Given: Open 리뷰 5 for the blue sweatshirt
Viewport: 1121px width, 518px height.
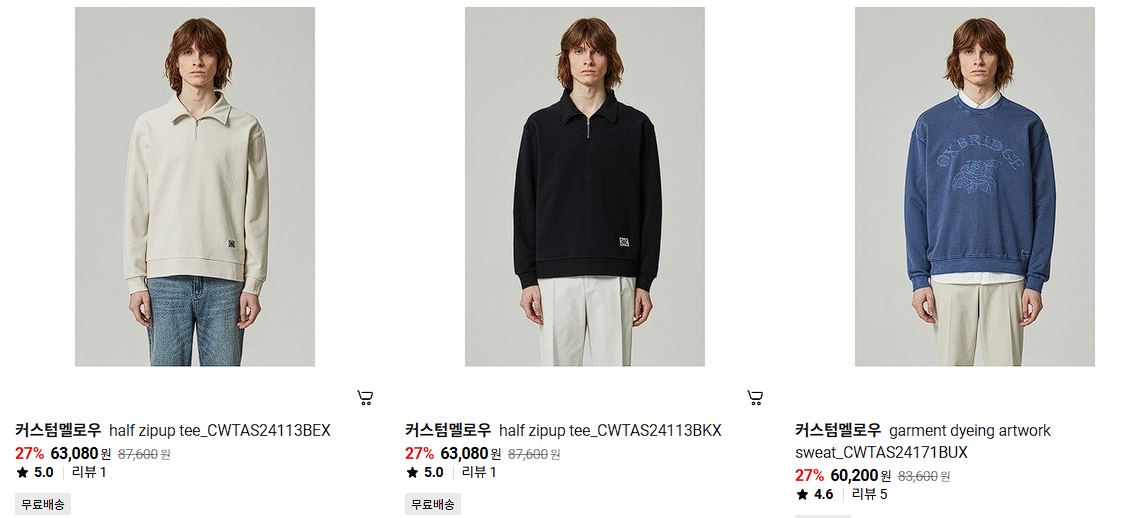Looking at the screenshot, I should tap(869, 494).
